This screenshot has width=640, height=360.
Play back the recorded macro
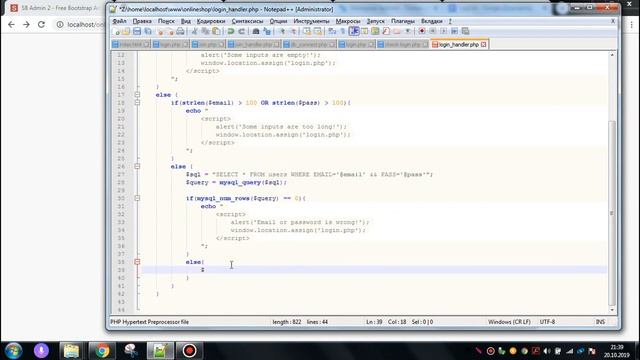pos(443,31)
